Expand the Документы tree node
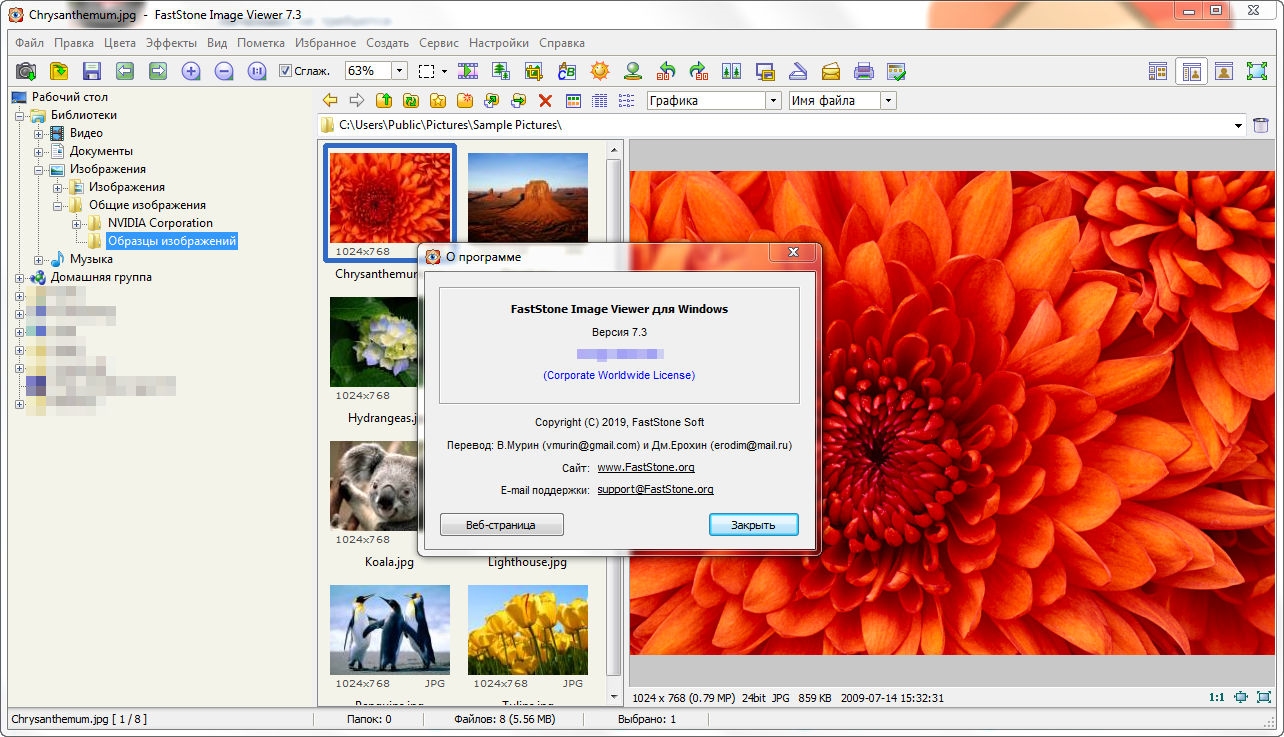1284x737 pixels. (38, 151)
